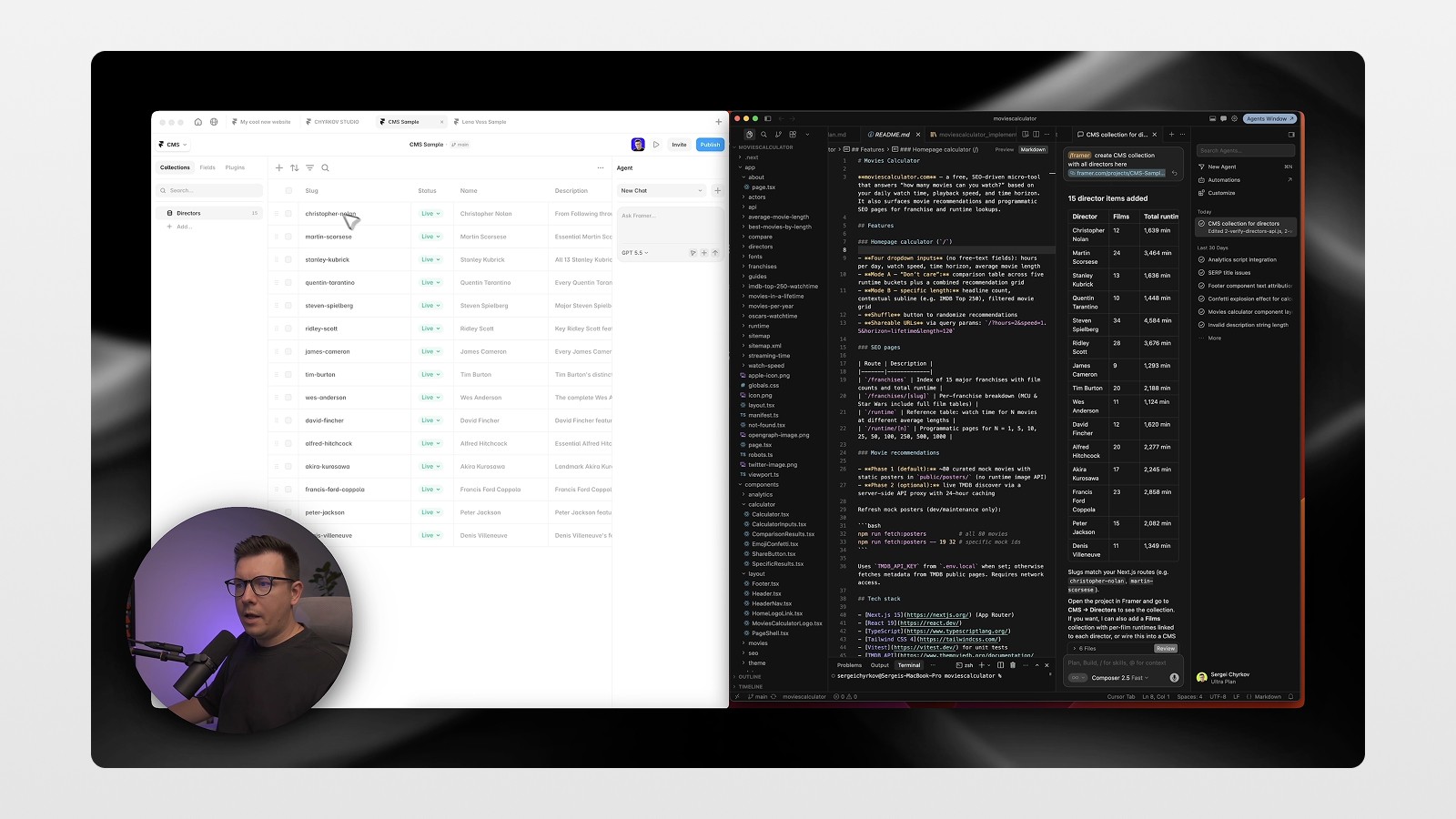
Task: Open the framer.com project link in the prompt
Action: [x=1117, y=173]
